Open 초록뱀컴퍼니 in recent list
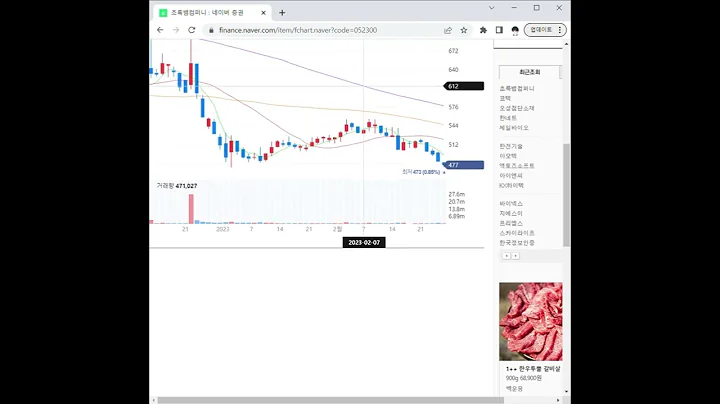The height and width of the screenshot is (404, 720). click(x=517, y=88)
